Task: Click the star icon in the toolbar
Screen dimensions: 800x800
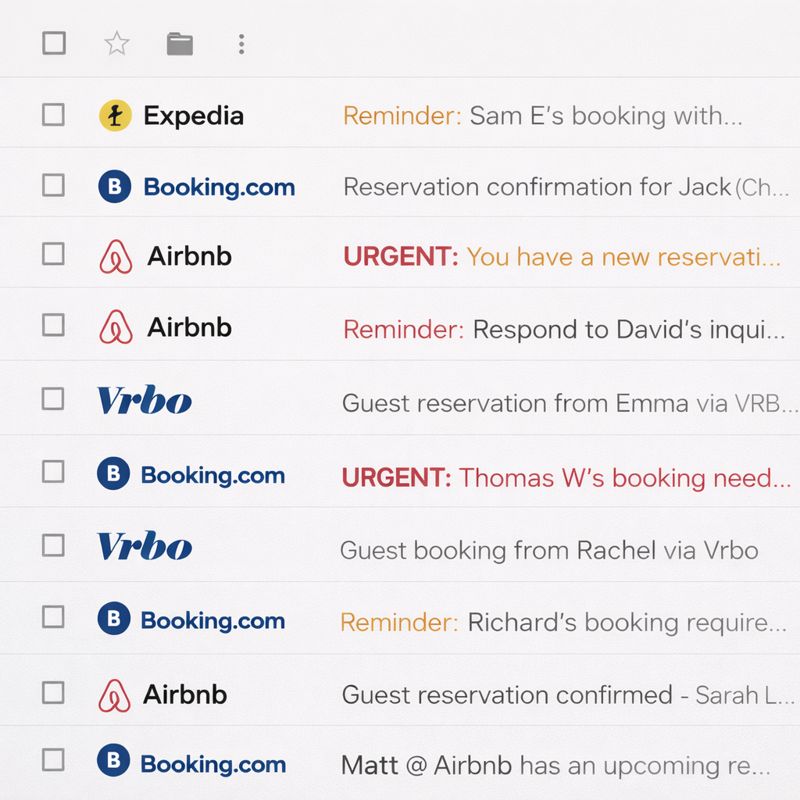Action: pos(117,43)
